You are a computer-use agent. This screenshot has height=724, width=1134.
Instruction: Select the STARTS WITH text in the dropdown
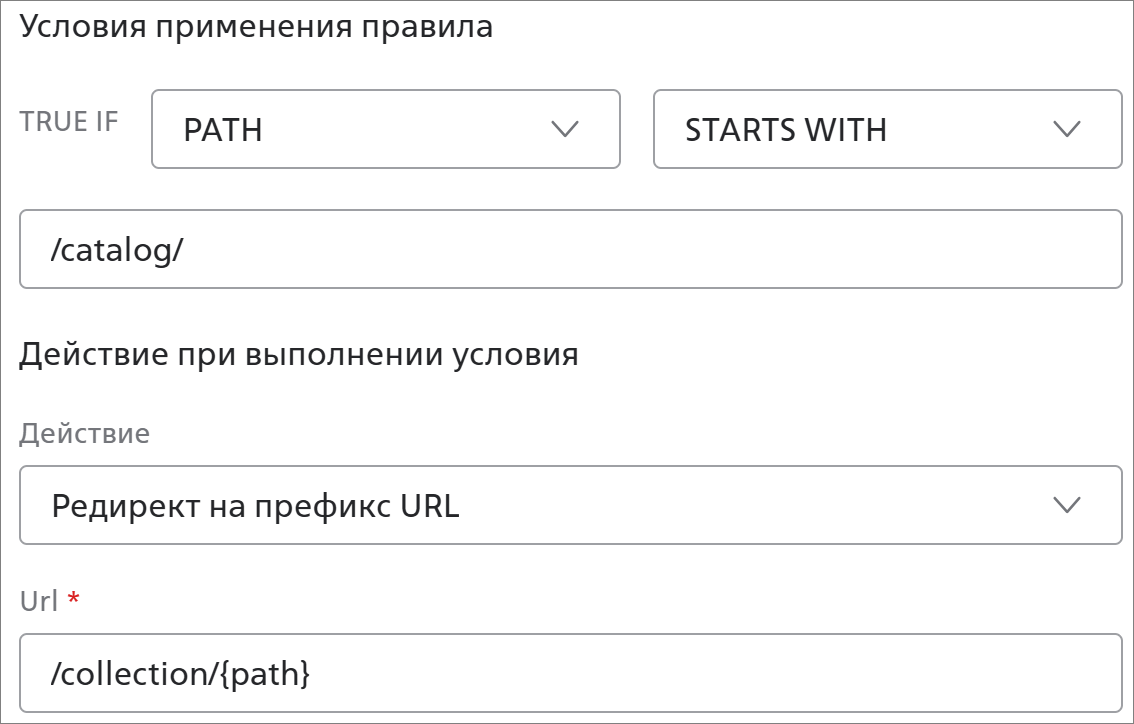tap(786, 130)
